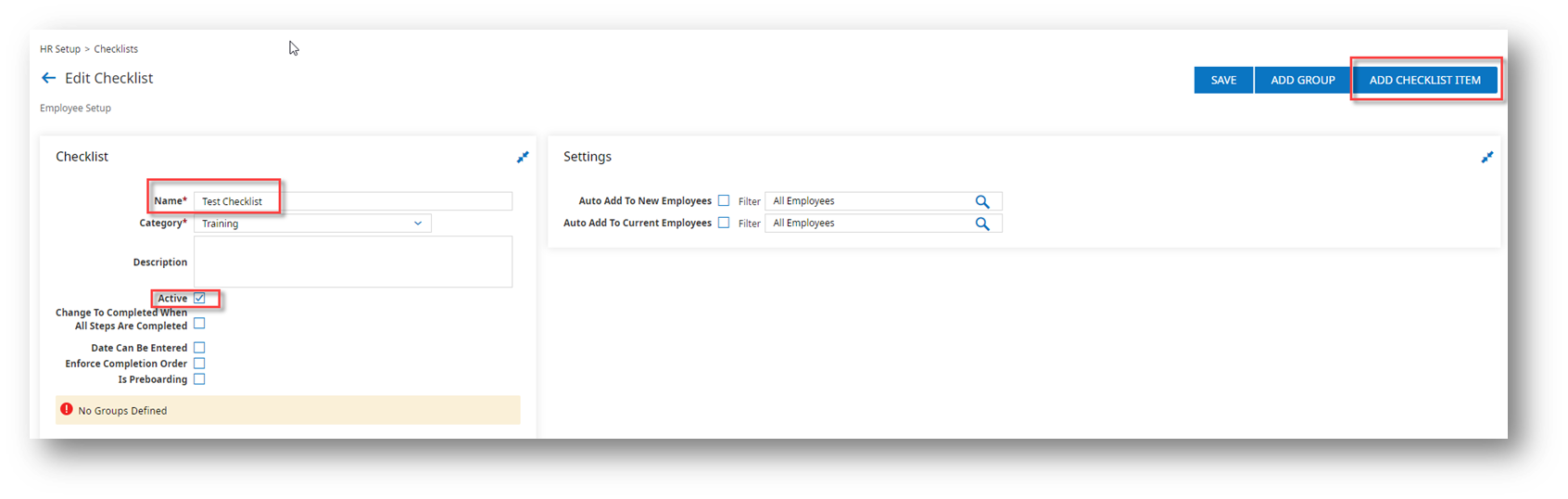Click the SAVE button
The width and height of the screenshot is (1568, 499).
click(x=1223, y=80)
